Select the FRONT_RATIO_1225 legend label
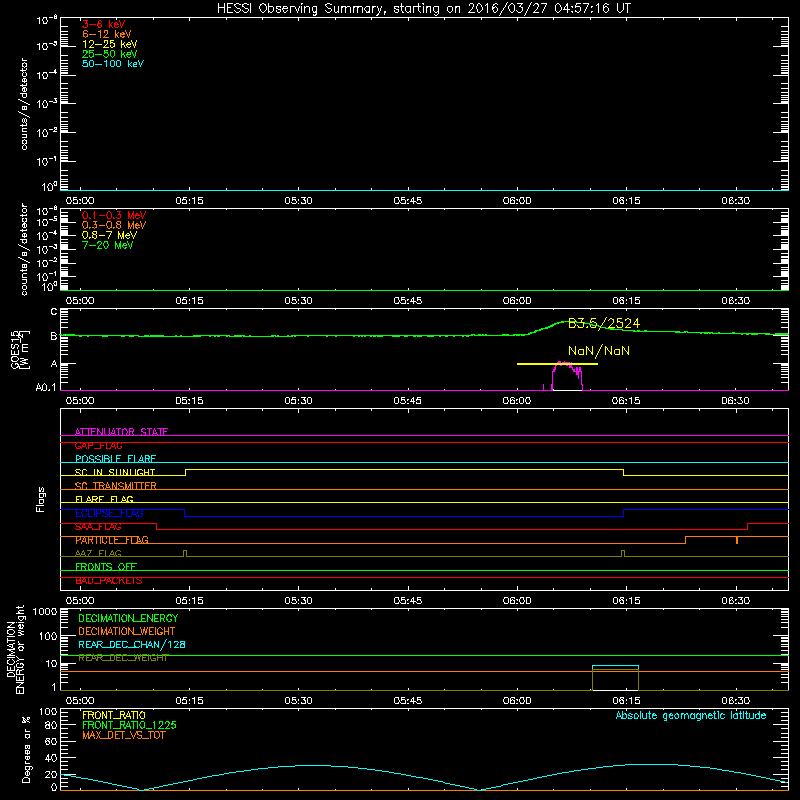This screenshot has height=800, width=800. [x=129, y=725]
